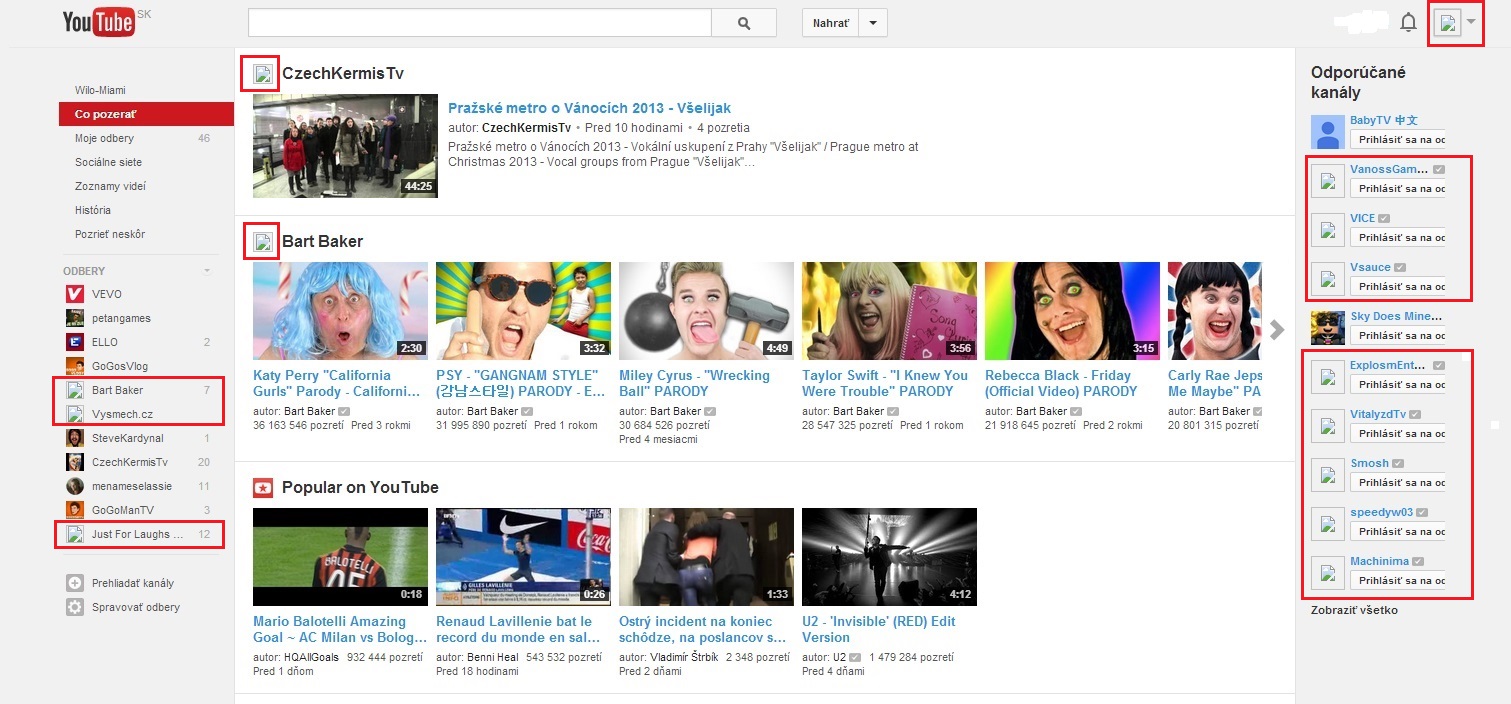
Task: Open Benni Heal author link
Action: pyautogui.click(x=493, y=657)
